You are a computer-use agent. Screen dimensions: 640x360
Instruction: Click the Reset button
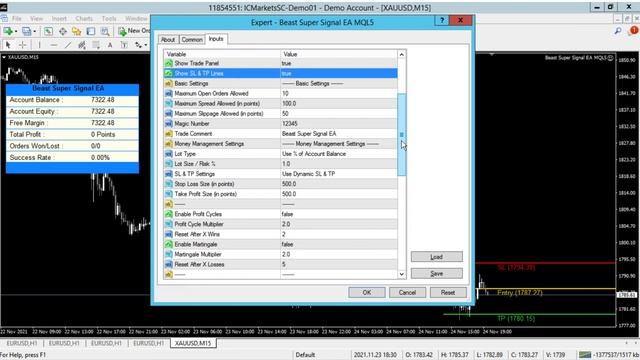click(x=448, y=293)
